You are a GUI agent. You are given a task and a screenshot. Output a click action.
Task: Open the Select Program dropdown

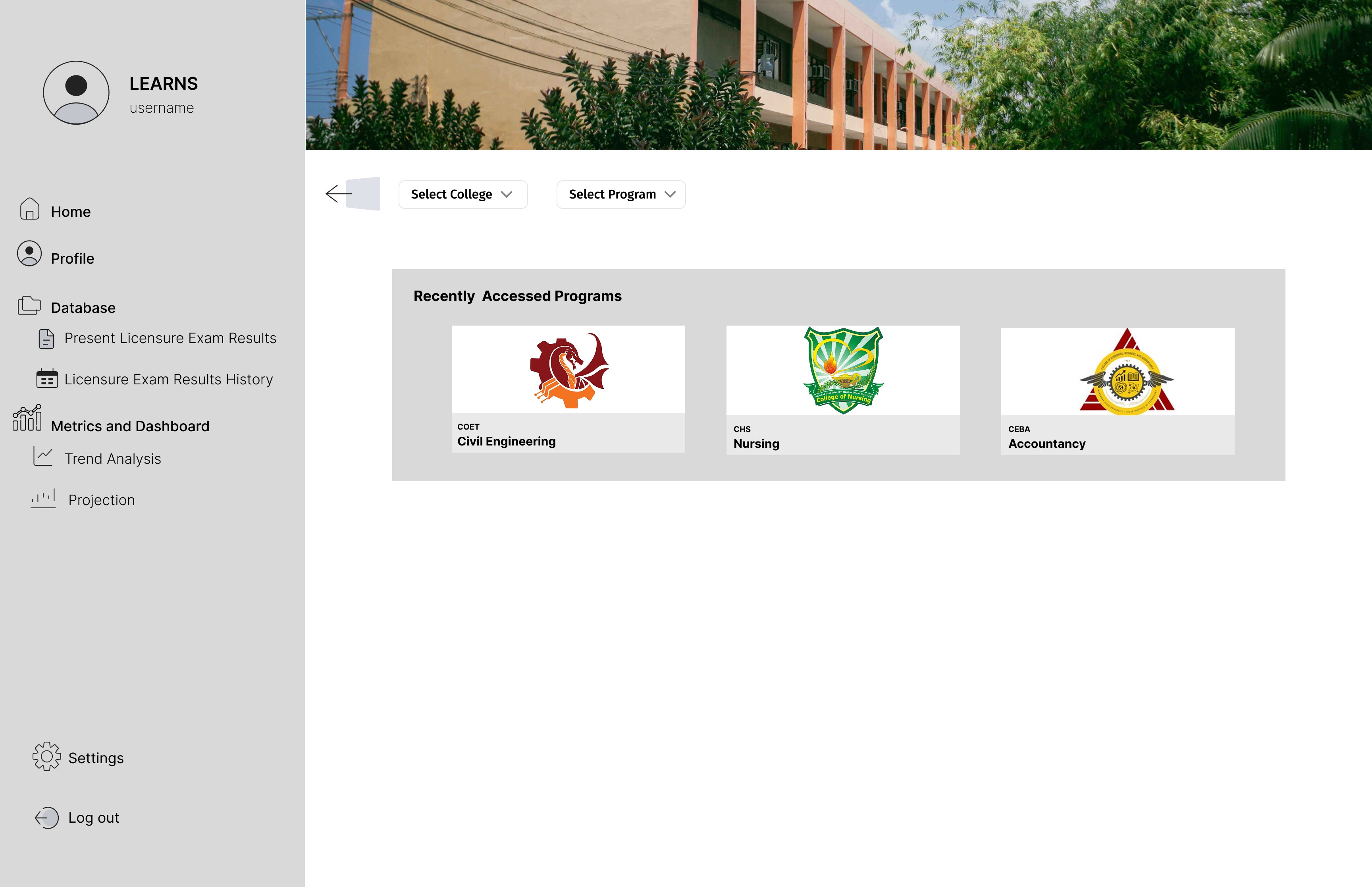click(x=621, y=195)
